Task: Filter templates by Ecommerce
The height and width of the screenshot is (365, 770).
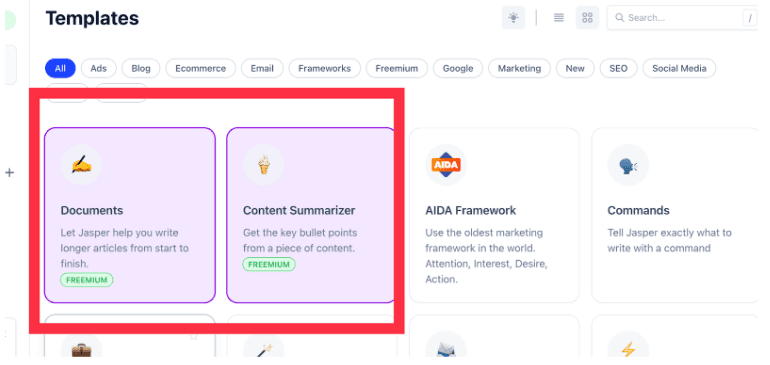Action: [200, 68]
